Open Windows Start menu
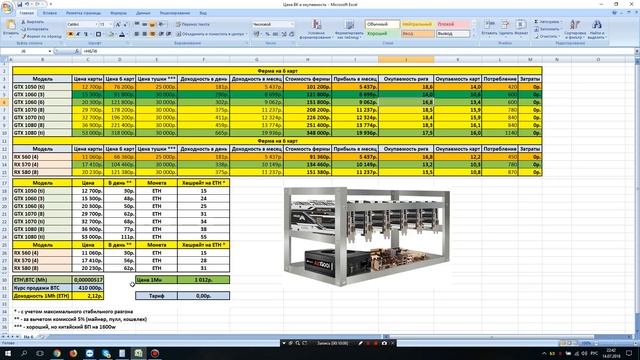 (x=7, y=353)
